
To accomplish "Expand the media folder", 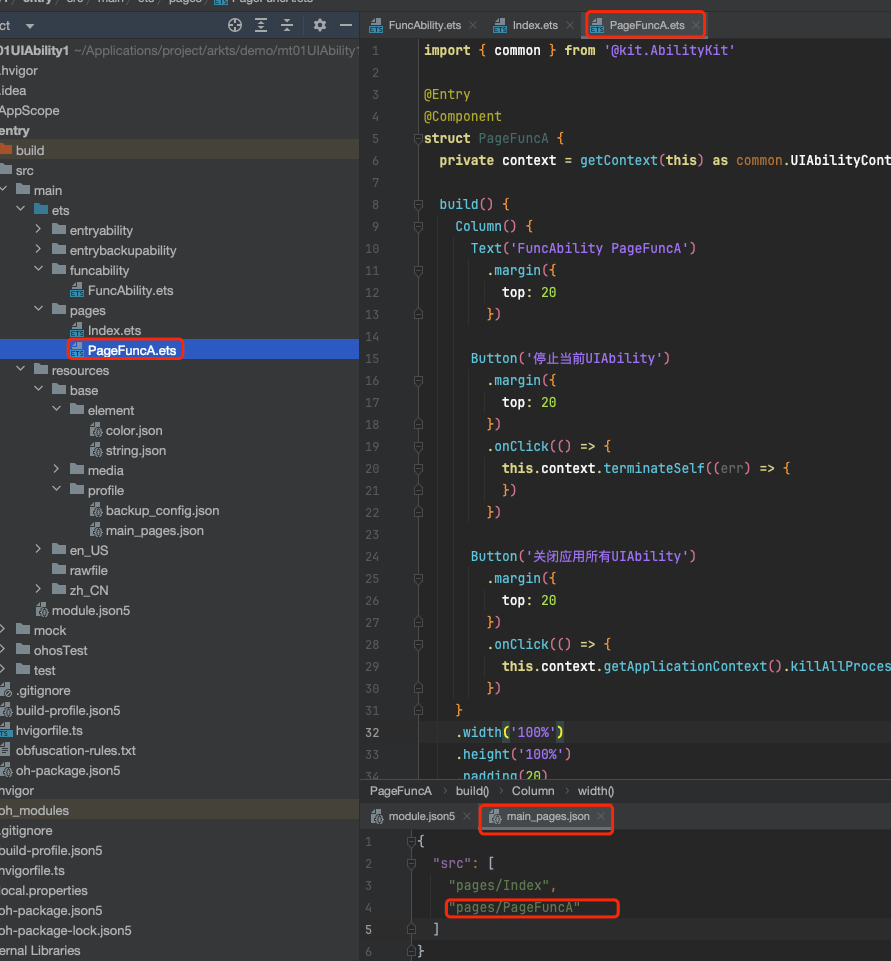I will [x=56, y=469].
